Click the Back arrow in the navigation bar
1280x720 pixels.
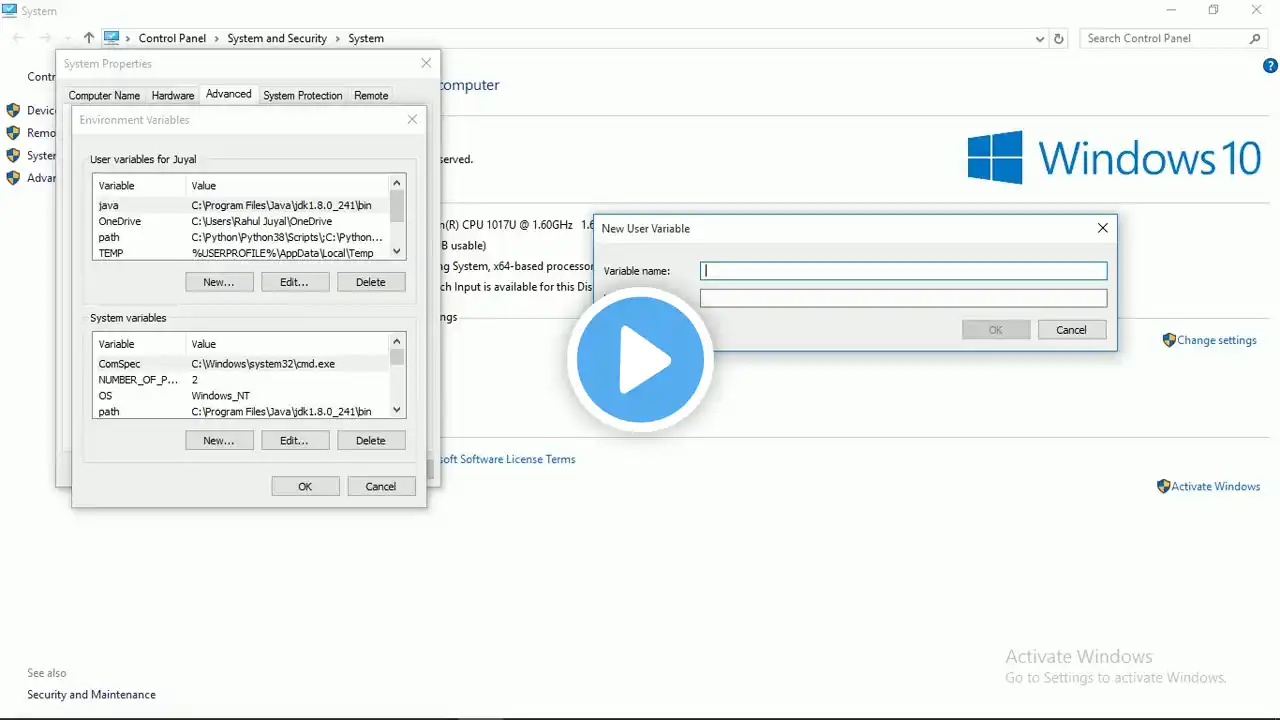(18, 38)
